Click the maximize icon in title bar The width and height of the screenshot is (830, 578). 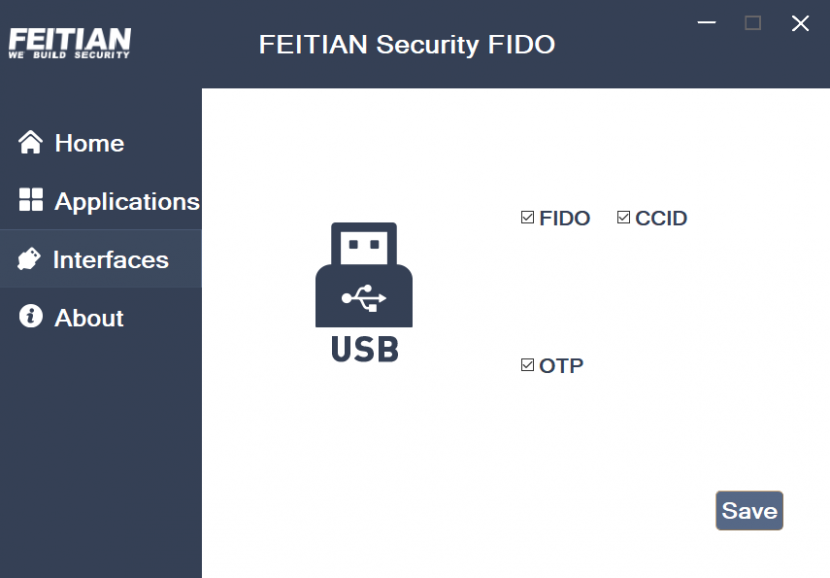coord(751,23)
